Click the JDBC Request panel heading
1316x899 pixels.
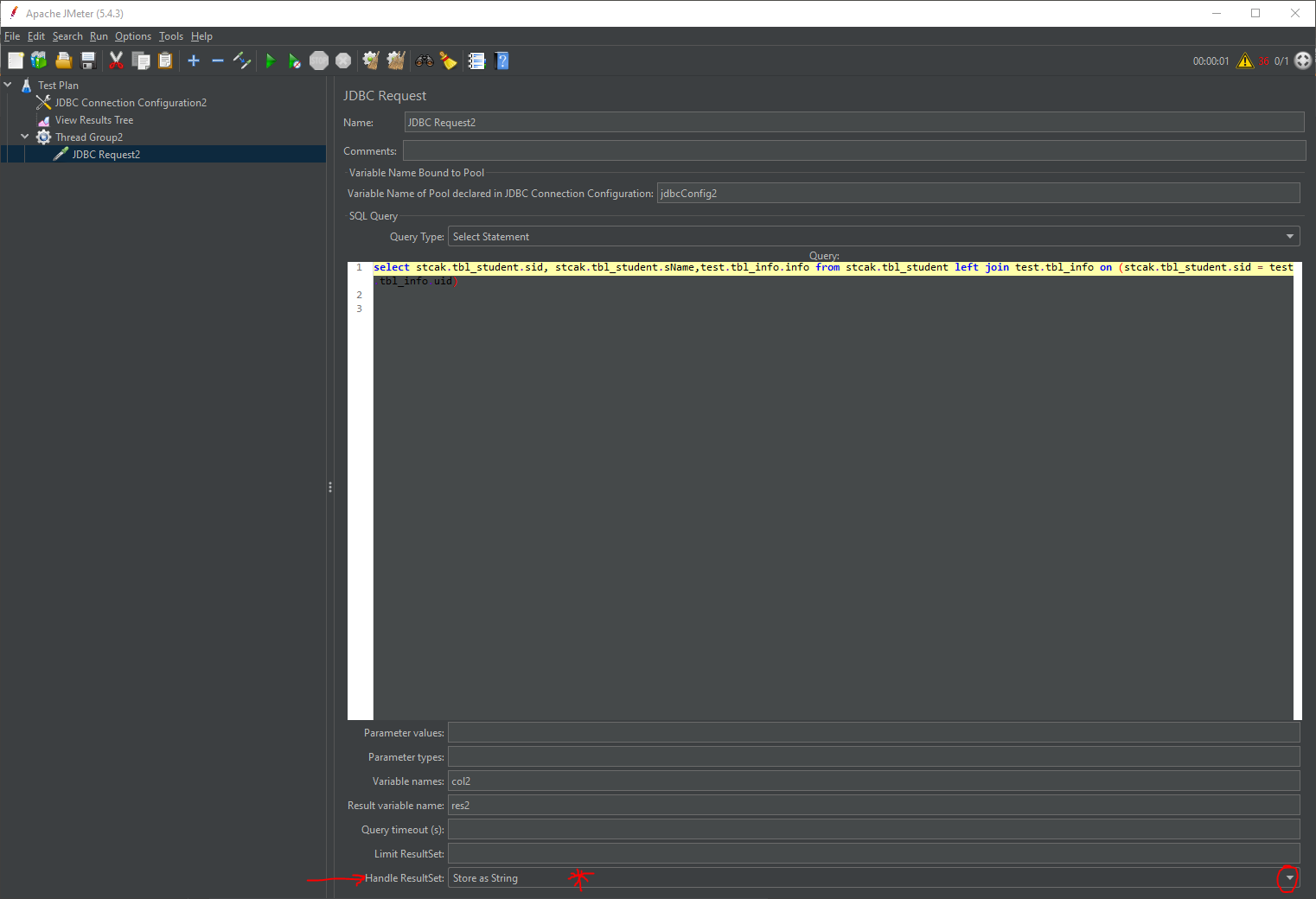tap(385, 96)
